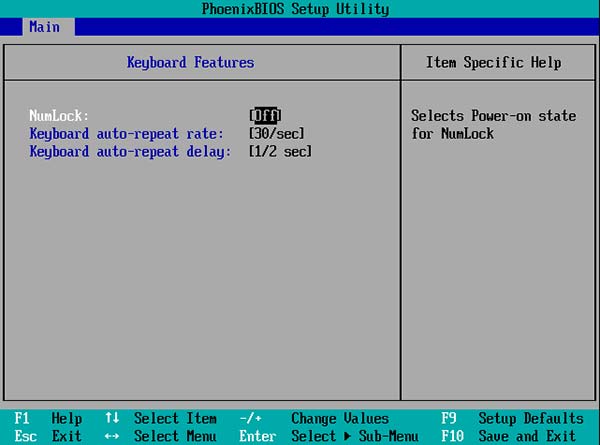This screenshot has width=600, height=445.
Task: Toggle the NumLock Off value
Action: pyautogui.click(x=265, y=115)
